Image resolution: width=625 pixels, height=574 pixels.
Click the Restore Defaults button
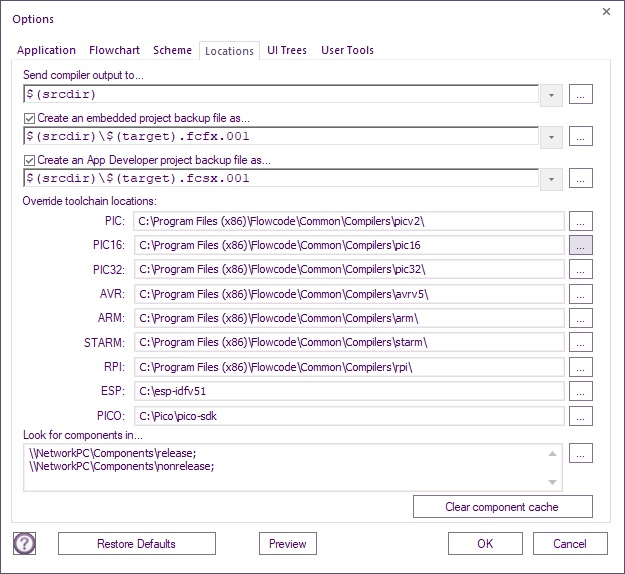coord(137,544)
